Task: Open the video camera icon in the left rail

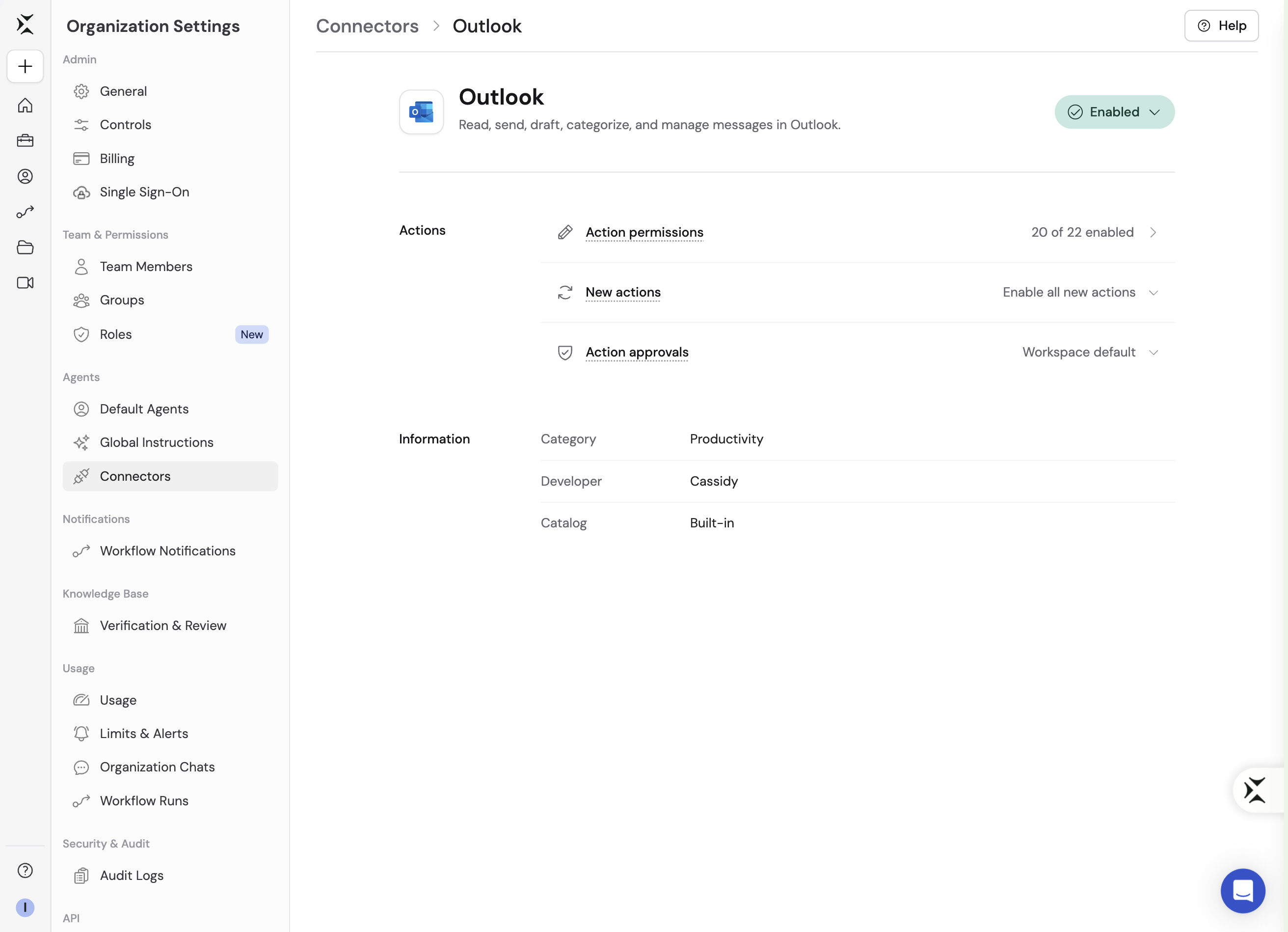Action: pyautogui.click(x=25, y=282)
